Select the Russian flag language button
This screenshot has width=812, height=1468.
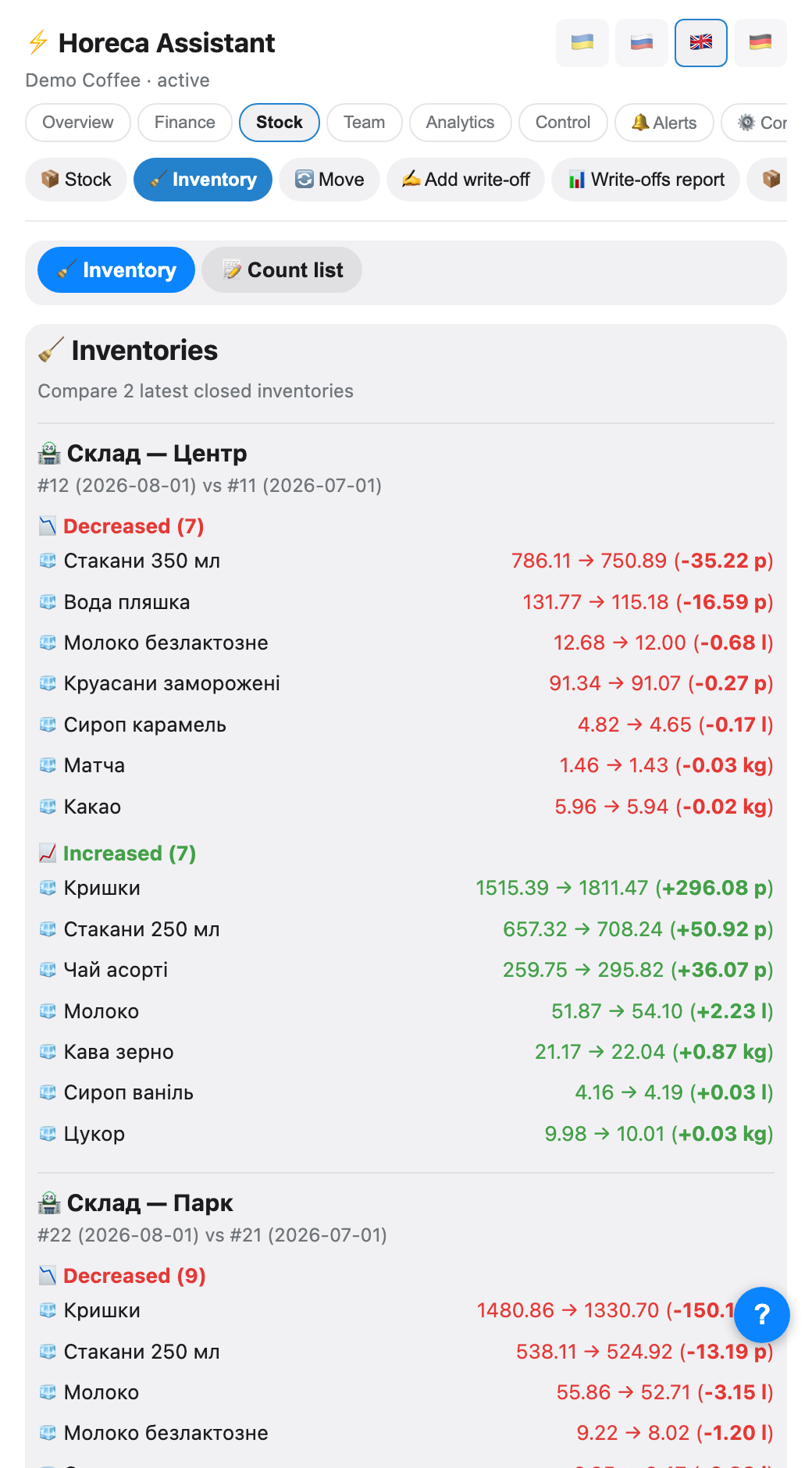641,43
